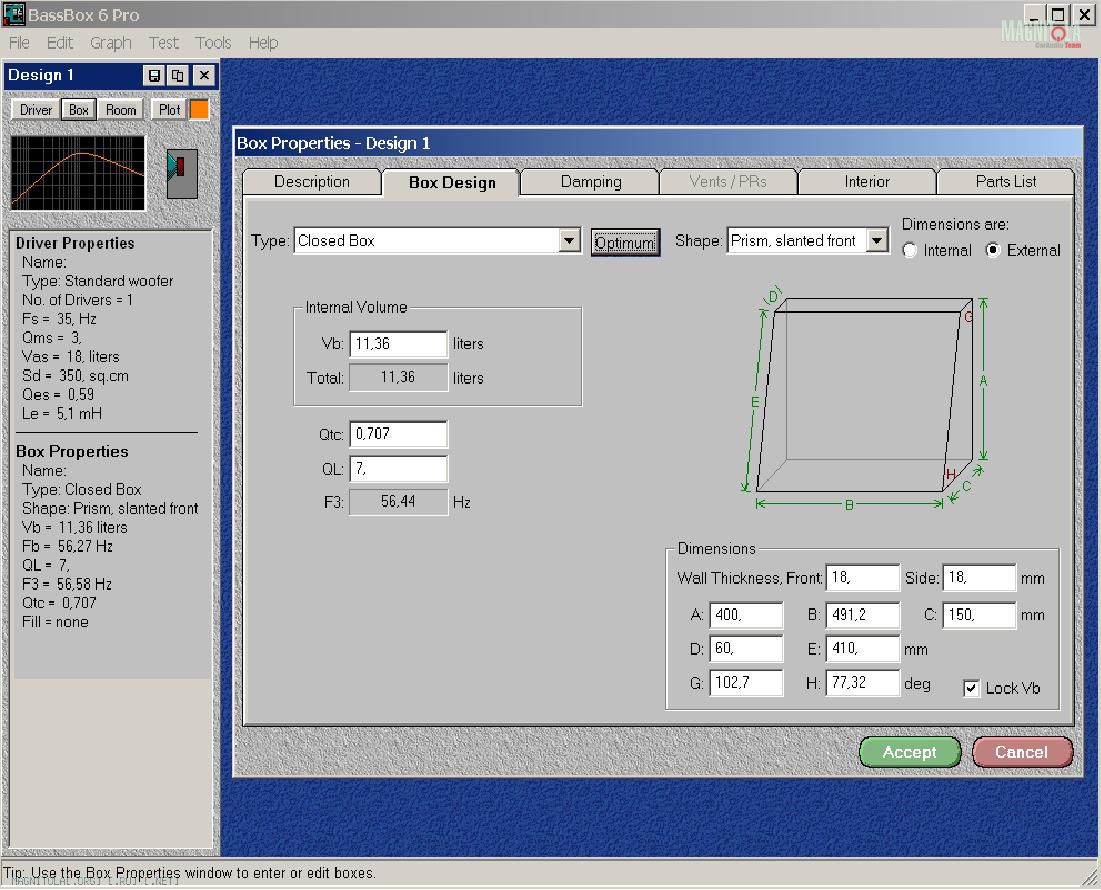This screenshot has width=1101, height=890.
Task: Click the status bar tip text
Action: (x=190, y=873)
